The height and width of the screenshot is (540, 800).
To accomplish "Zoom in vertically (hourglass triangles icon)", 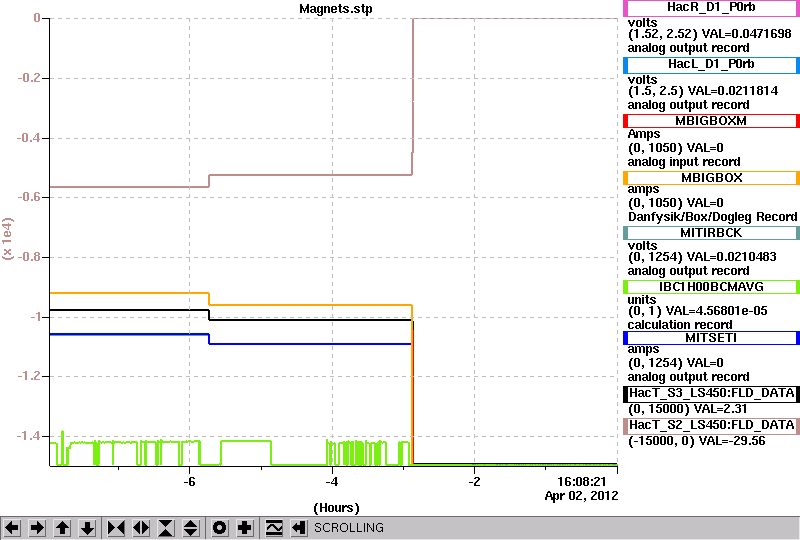I will click(x=166, y=528).
